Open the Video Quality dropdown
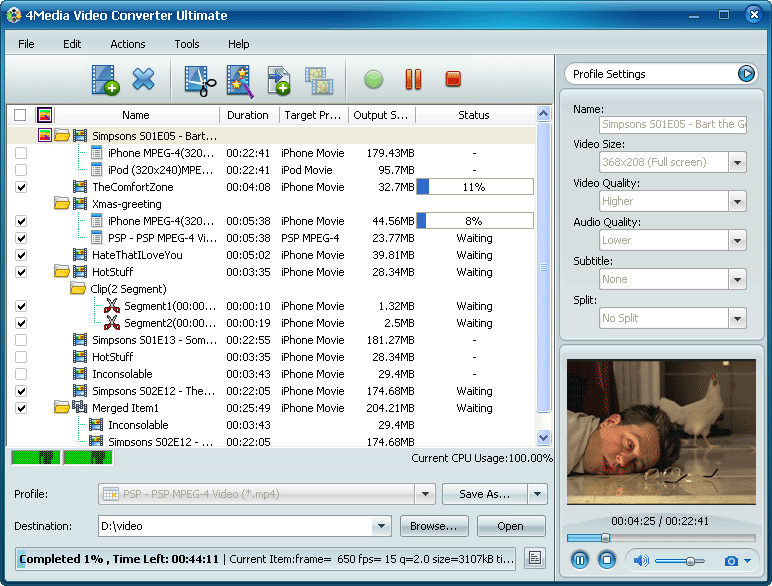Viewport: 772px width, 586px height. point(737,201)
